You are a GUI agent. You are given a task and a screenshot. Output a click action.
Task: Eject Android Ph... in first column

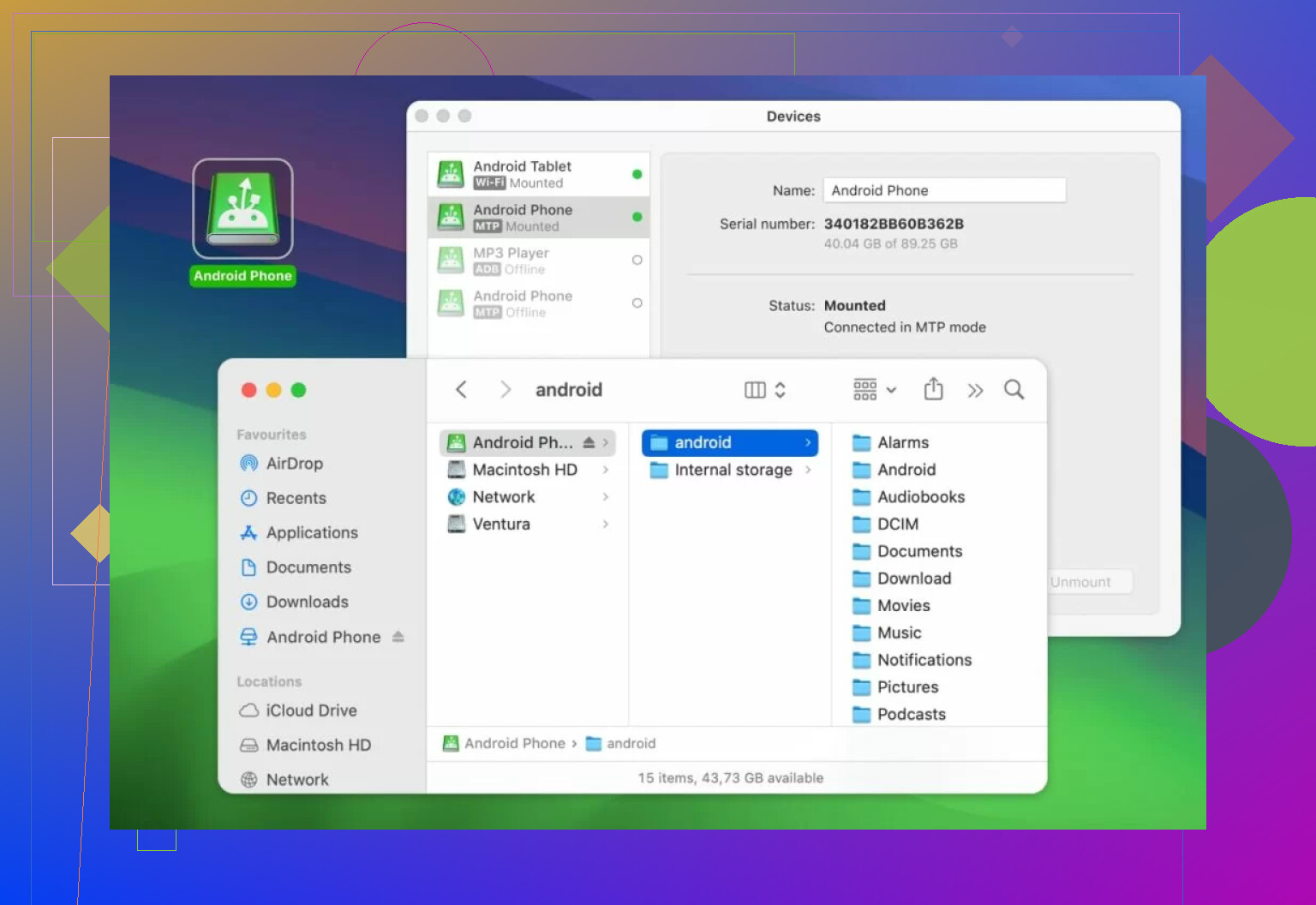pyautogui.click(x=589, y=442)
